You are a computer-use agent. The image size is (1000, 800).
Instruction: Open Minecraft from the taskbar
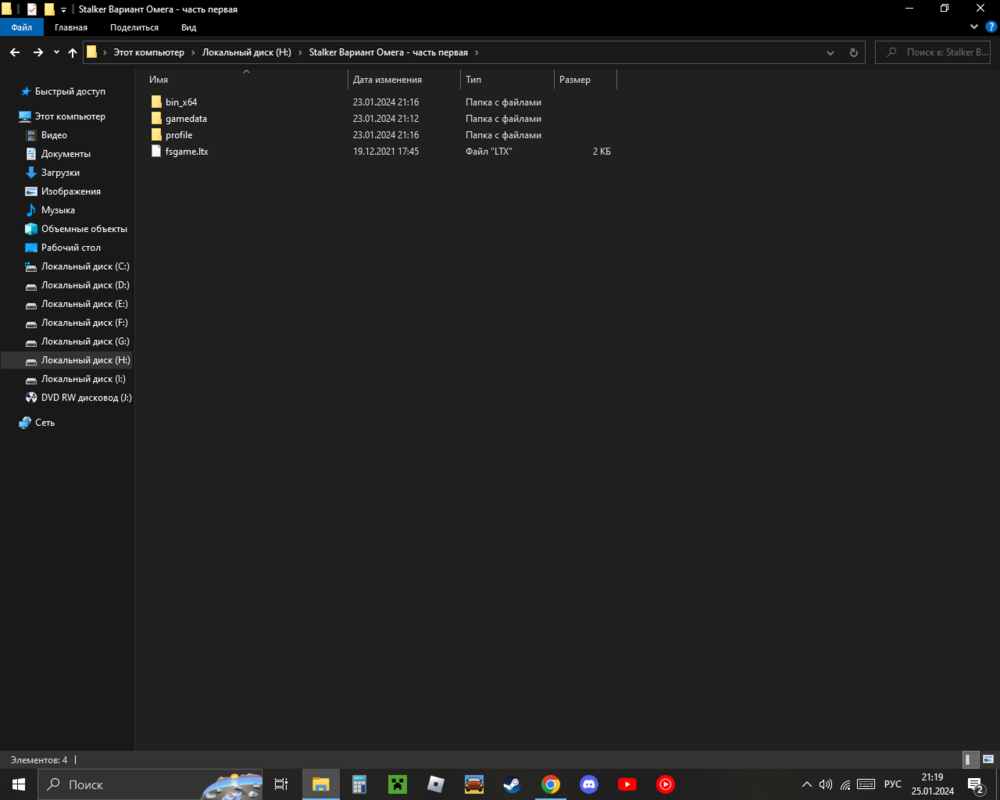[397, 784]
